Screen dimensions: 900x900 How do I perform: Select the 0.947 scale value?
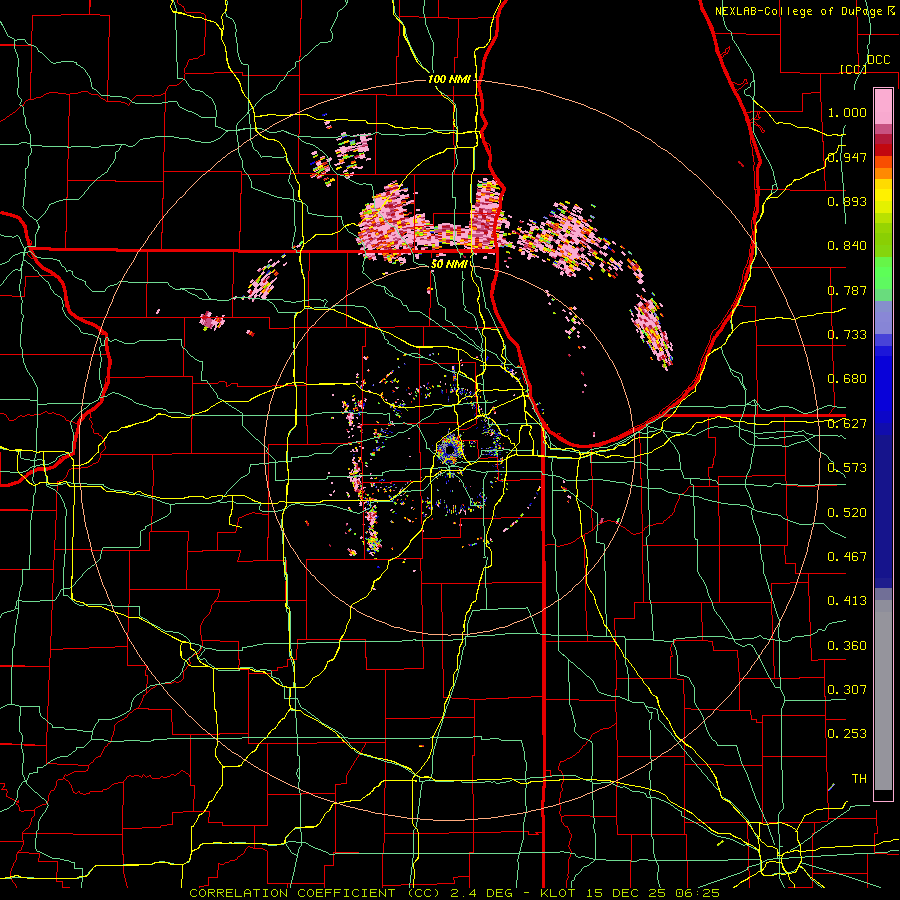point(847,157)
